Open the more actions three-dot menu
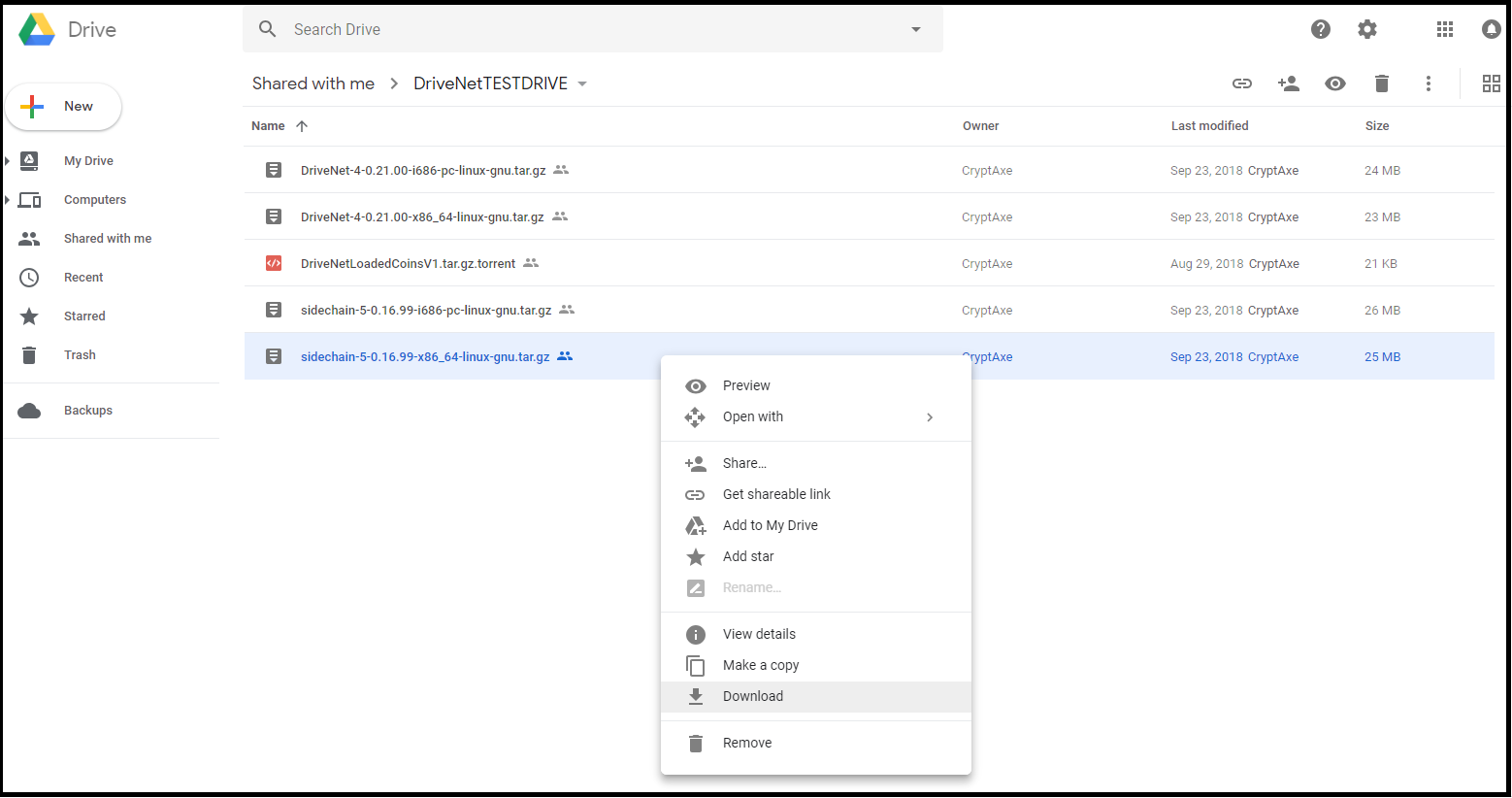 (x=1429, y=83)
